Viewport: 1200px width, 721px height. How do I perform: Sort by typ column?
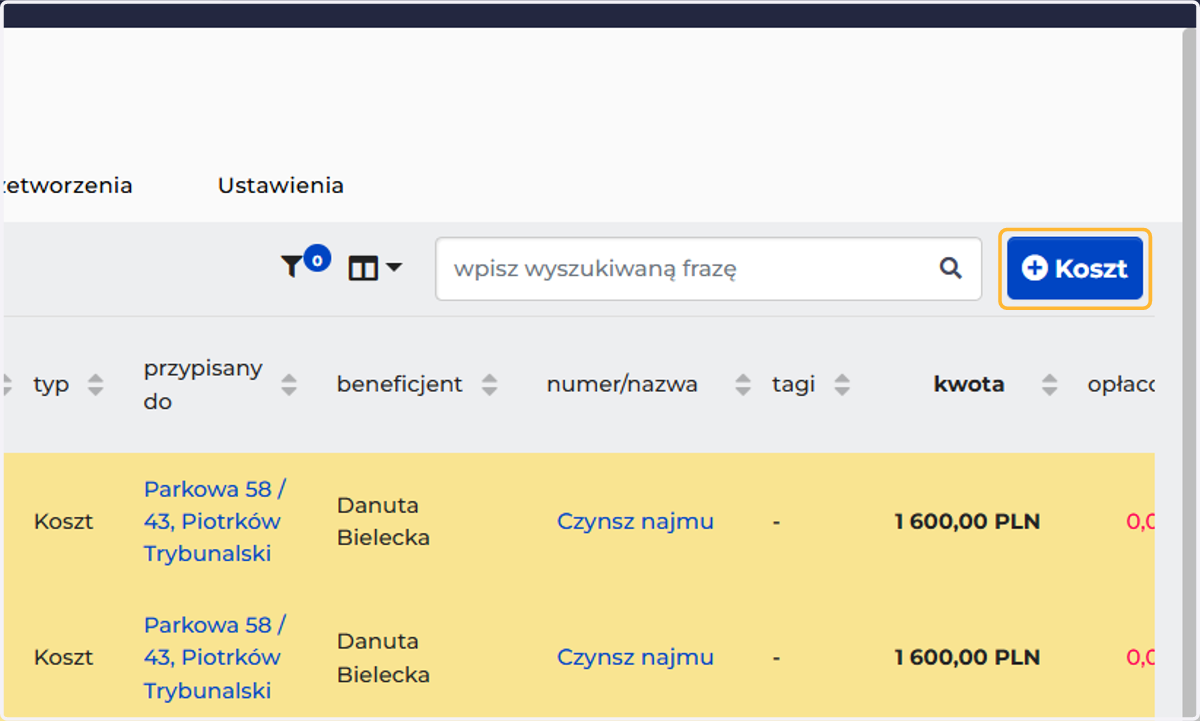tap(95, 385)
